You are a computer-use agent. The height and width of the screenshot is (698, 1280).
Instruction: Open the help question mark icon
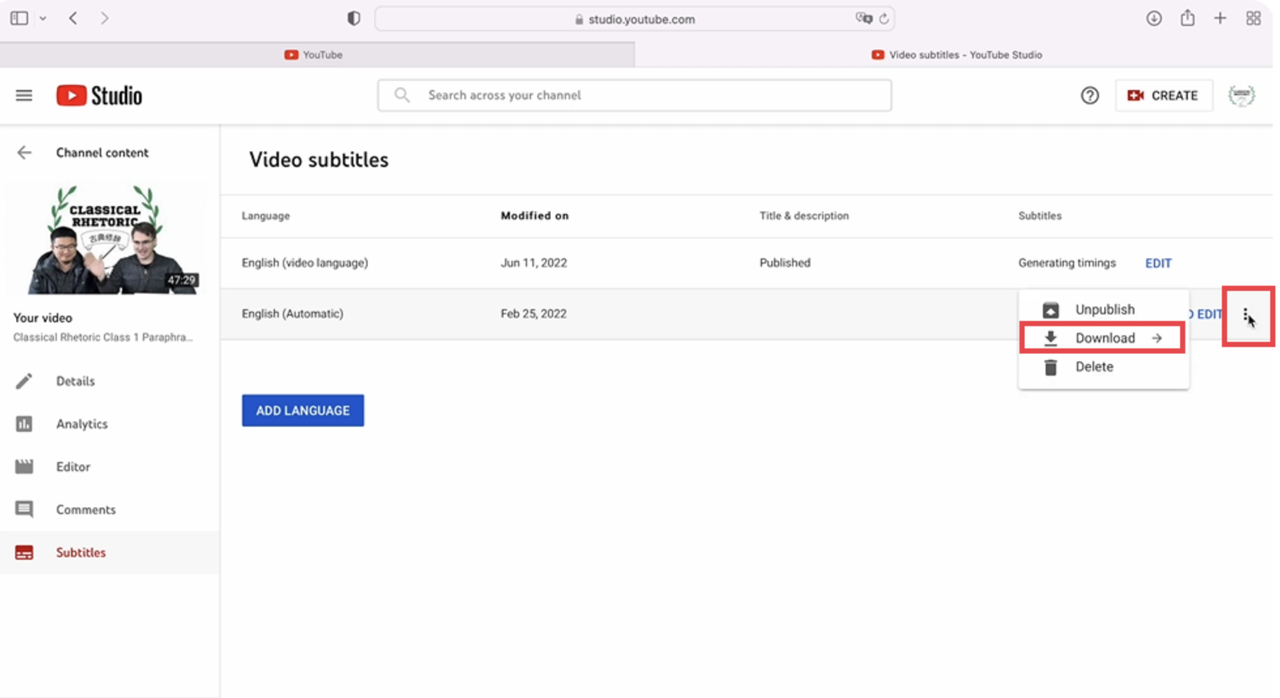(1090, 95)
